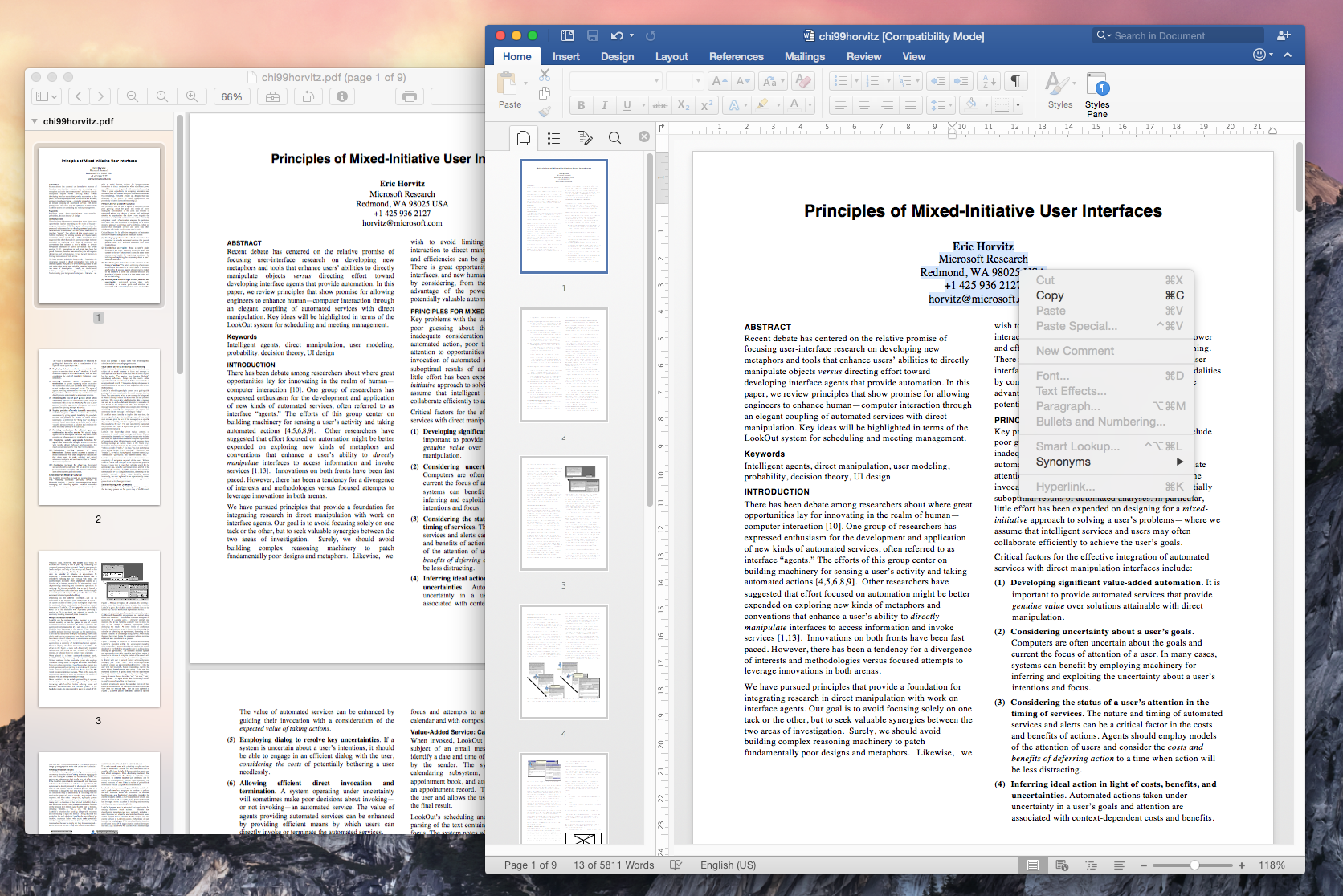
Task: Zoom out in the Preview PDF toolbar
Action: pyautogui.click(x=133, y=96)
